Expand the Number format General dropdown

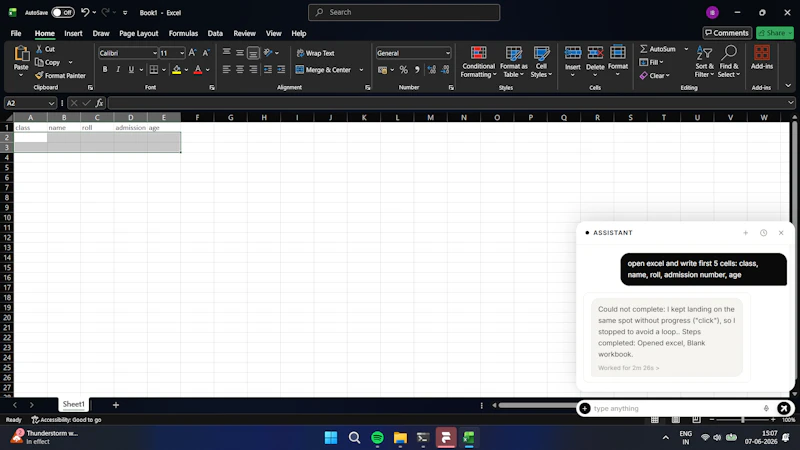447,53
